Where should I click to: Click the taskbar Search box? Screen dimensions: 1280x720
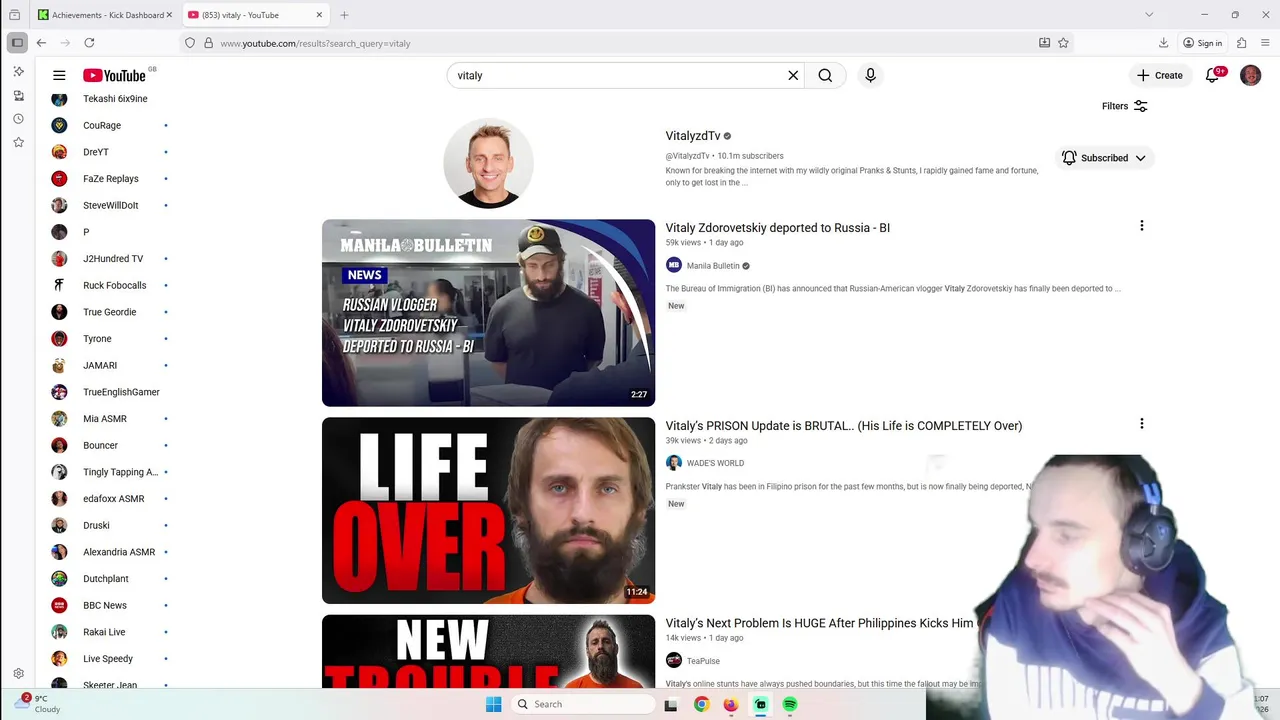point(583,704)
